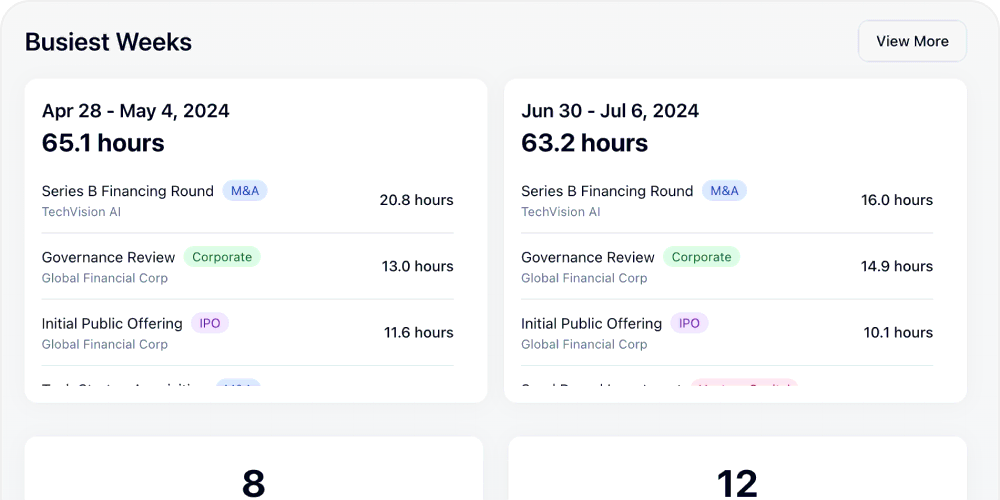Click the 63.2 hours total

(x=584, y=143)
